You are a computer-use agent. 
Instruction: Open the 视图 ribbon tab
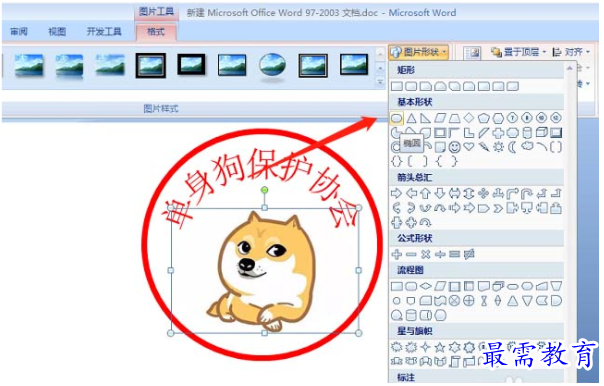click(x=57, y=32)
